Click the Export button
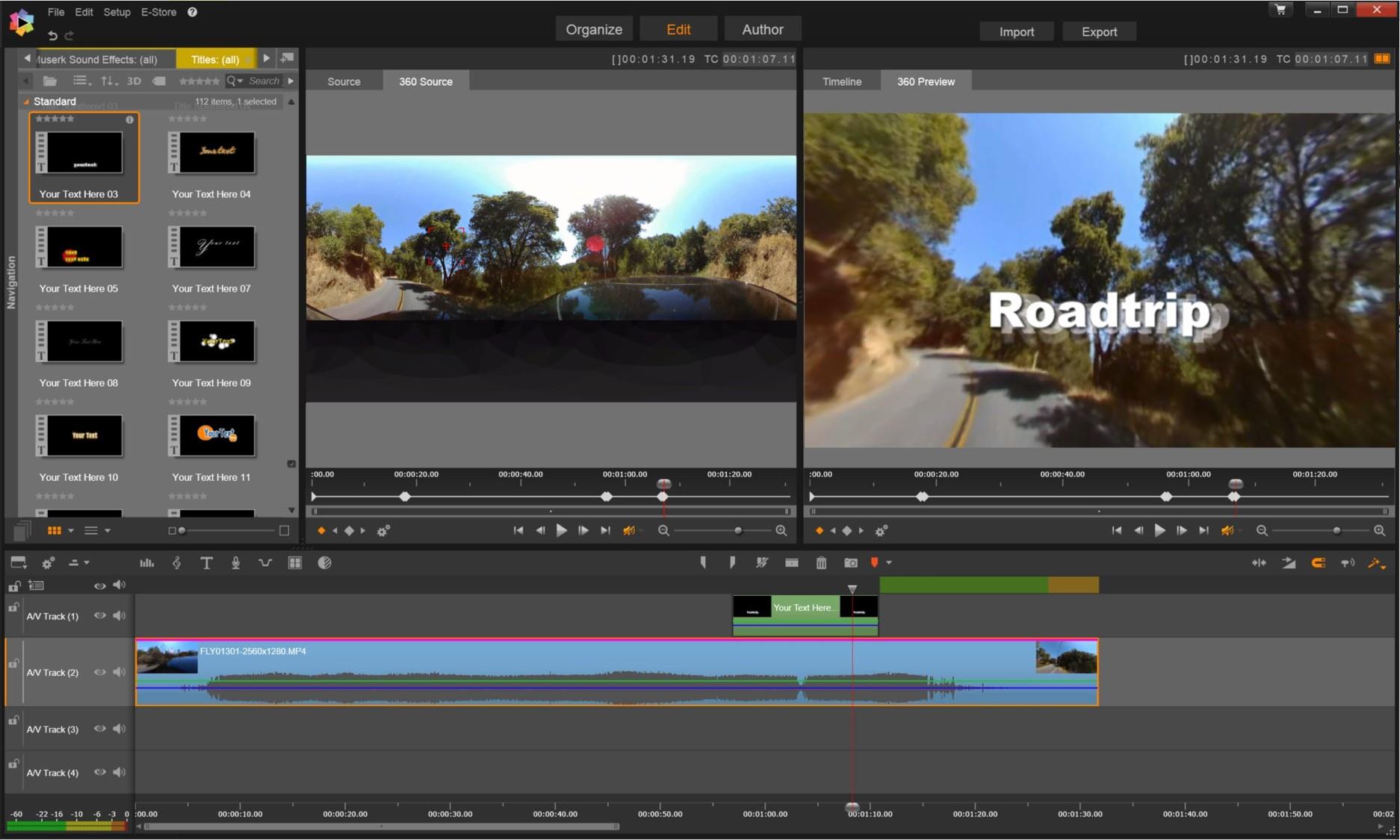1400x840 pixels. tap(1099, 31)
